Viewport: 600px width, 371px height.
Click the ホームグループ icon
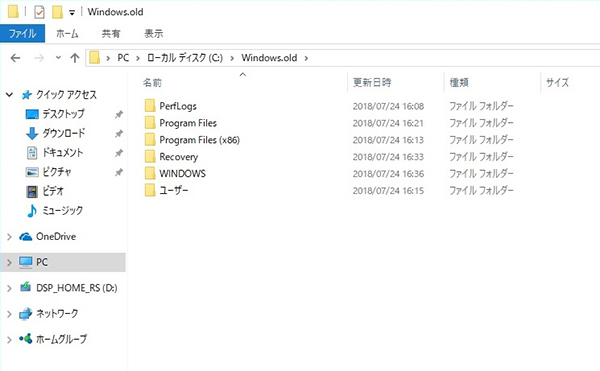tap(26, 338)
